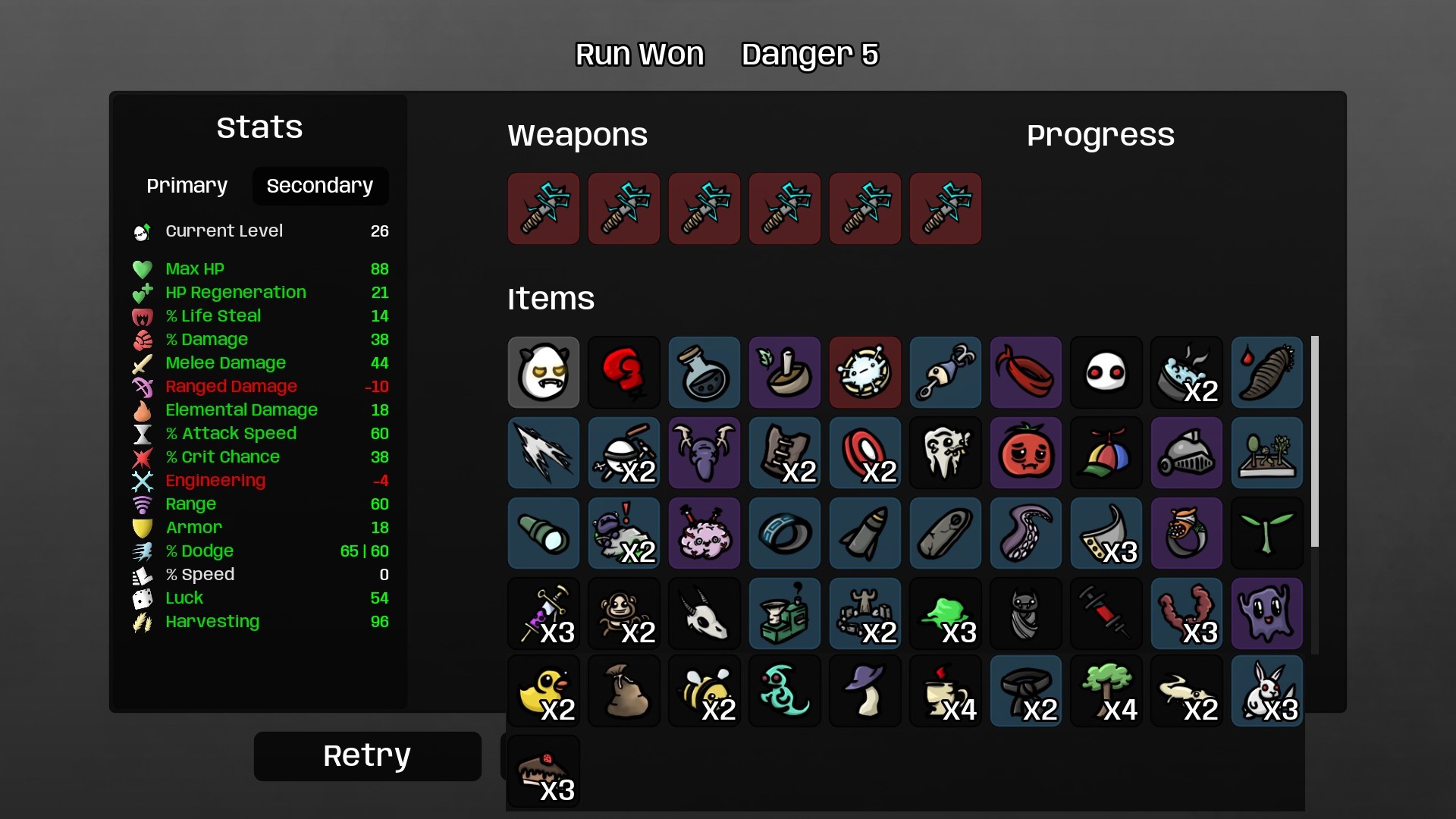Switch to the Secondary stats tab
The width and height of the screenshot is (1456, 819).
(x=320, y=186)
